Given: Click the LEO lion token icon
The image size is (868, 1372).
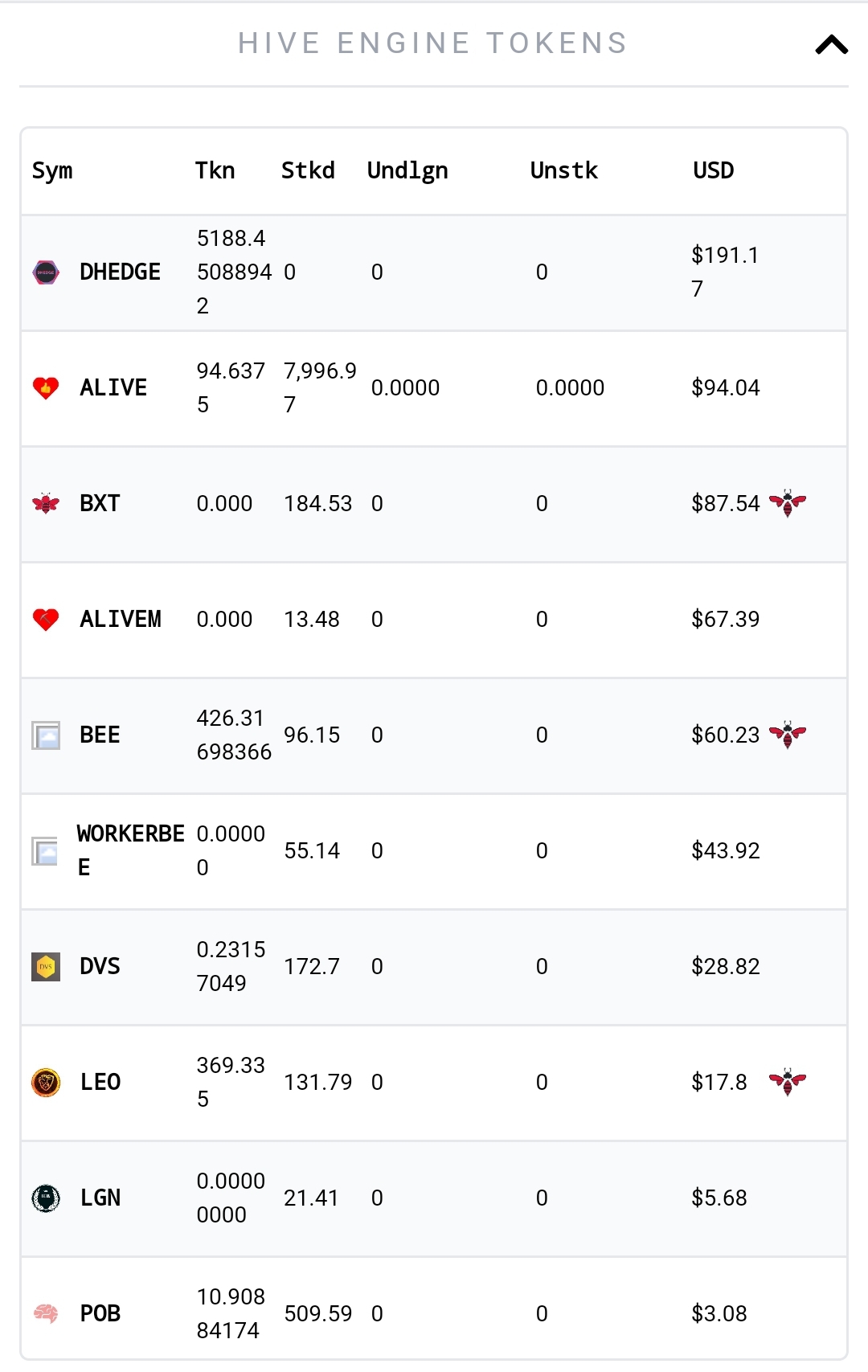Looking at the screenshot, I should coord(46,1083).
